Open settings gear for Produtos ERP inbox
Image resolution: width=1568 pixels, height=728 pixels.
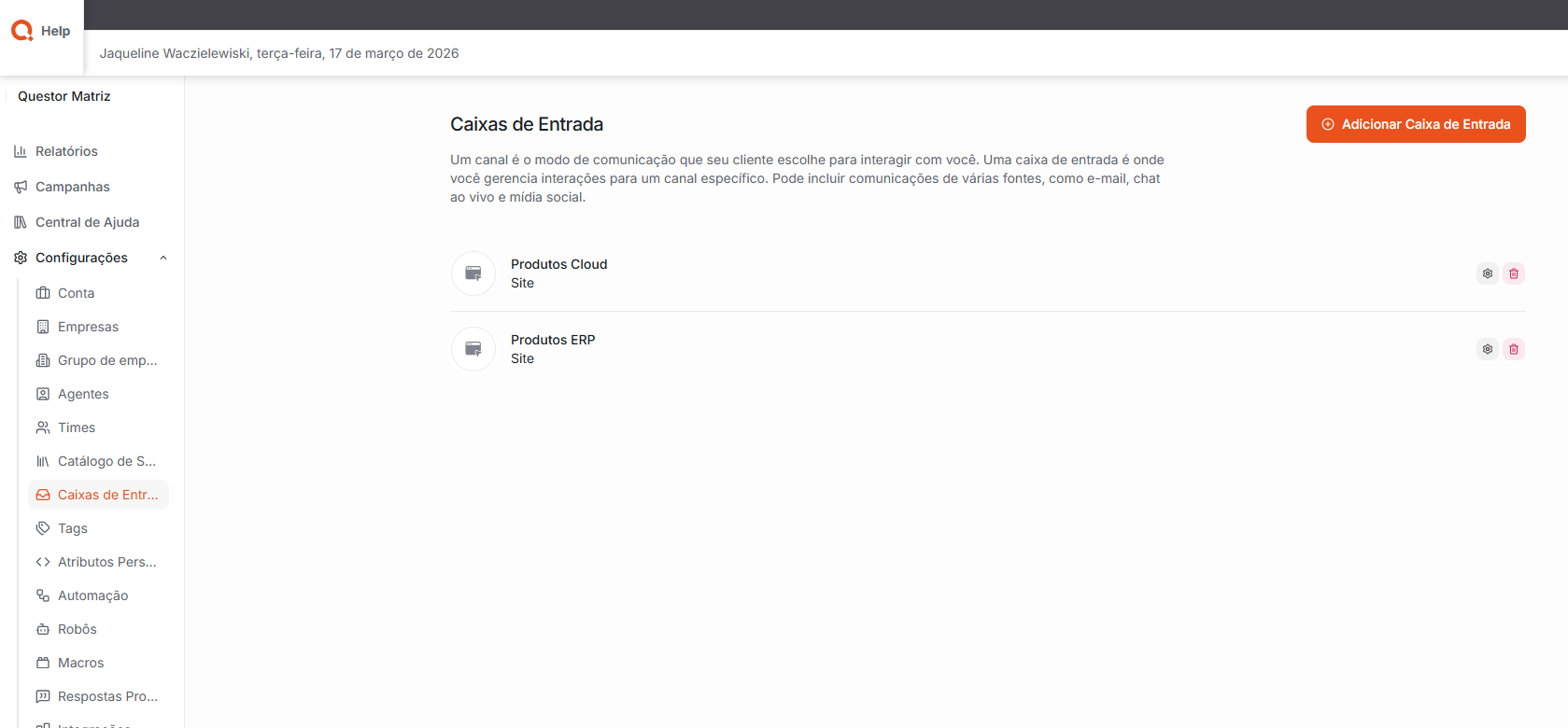(1487, 349)
